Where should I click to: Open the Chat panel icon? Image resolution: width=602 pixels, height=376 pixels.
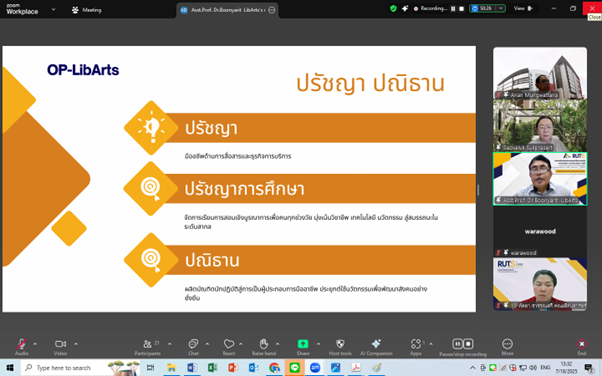click(193, 343)
